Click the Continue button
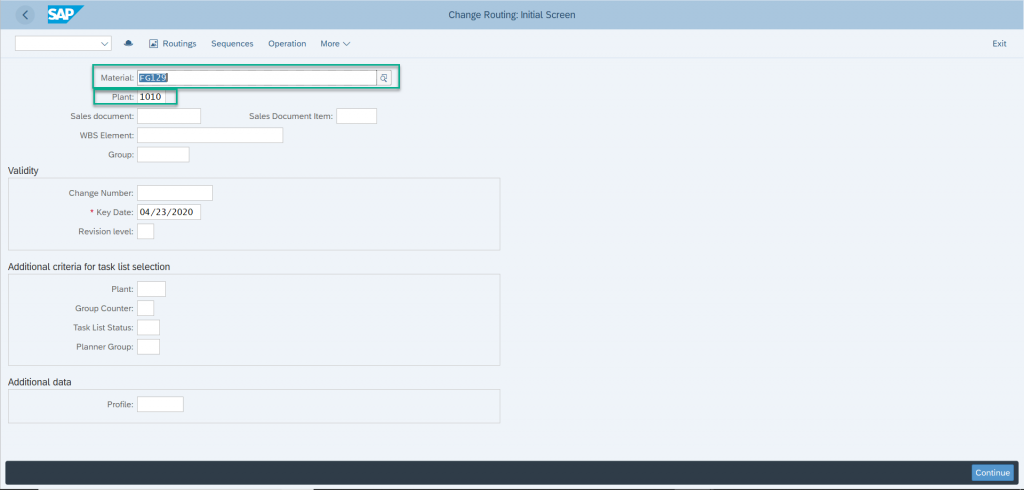 (x=993, y=472)
